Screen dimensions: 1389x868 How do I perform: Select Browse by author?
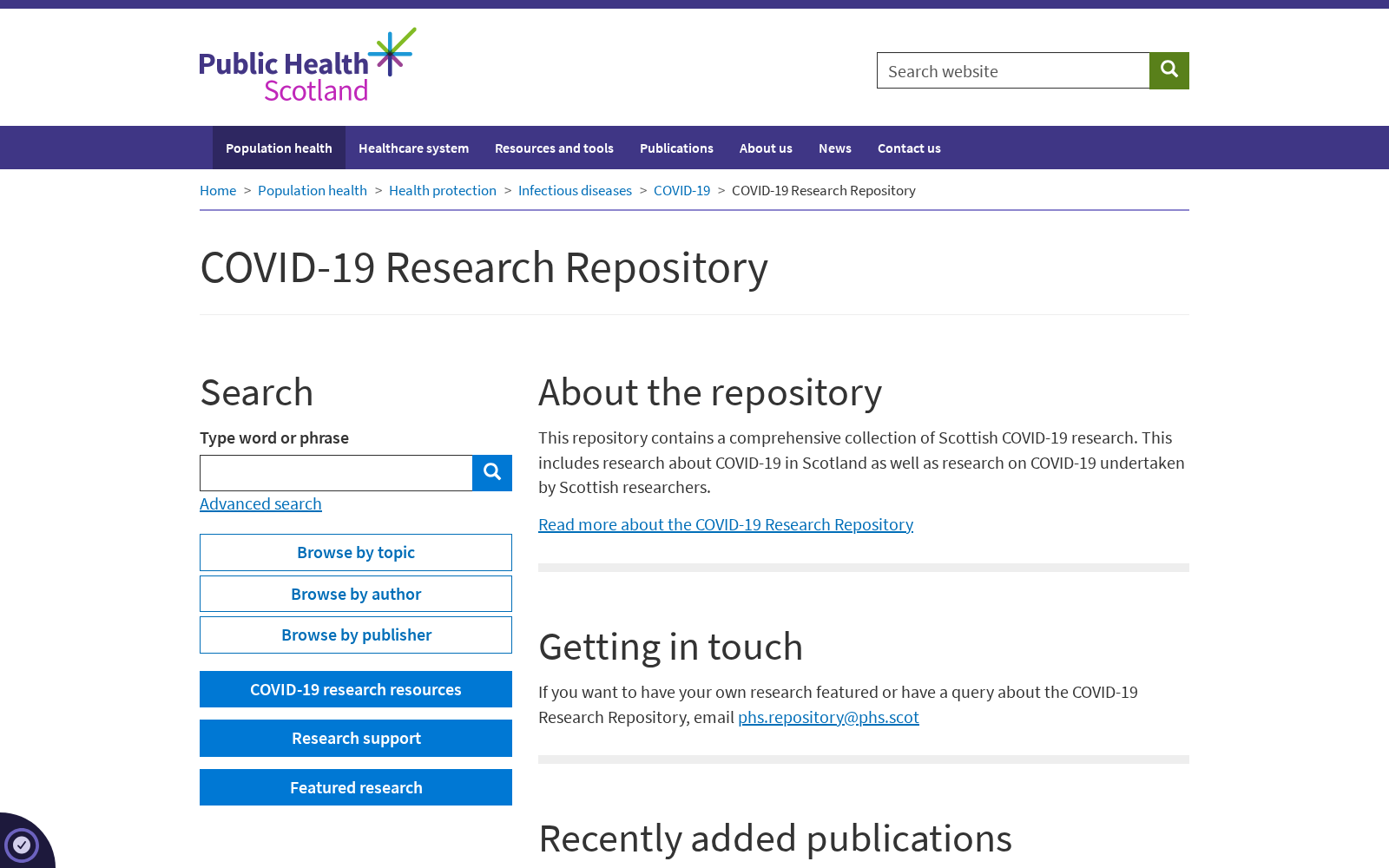click(x=356, y=594)
